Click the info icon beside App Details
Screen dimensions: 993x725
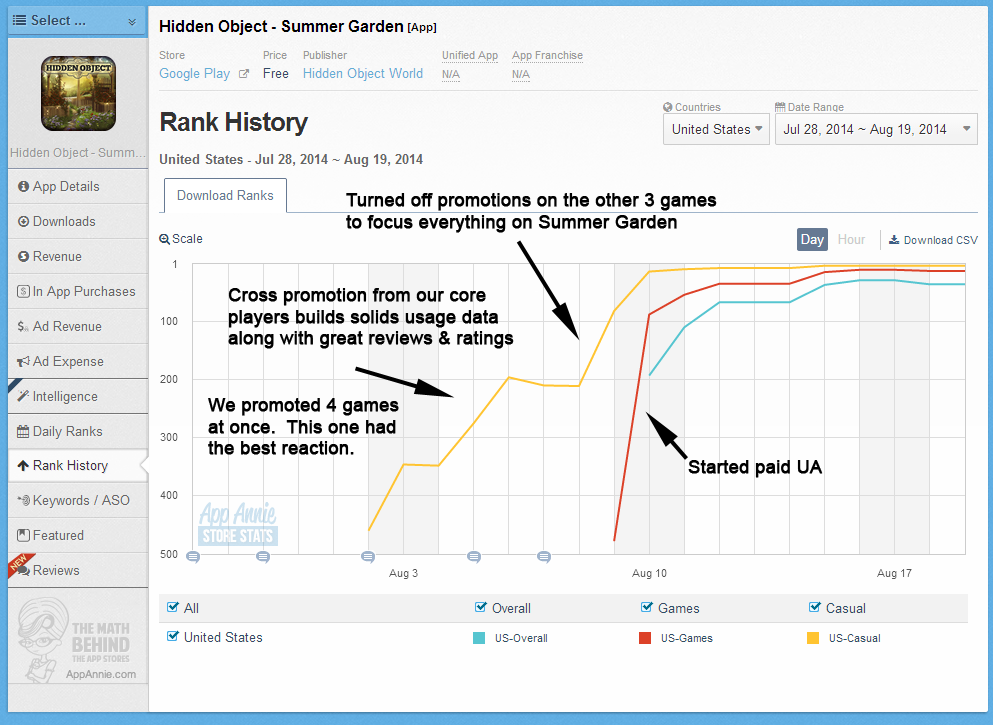(x=23, y=186)
